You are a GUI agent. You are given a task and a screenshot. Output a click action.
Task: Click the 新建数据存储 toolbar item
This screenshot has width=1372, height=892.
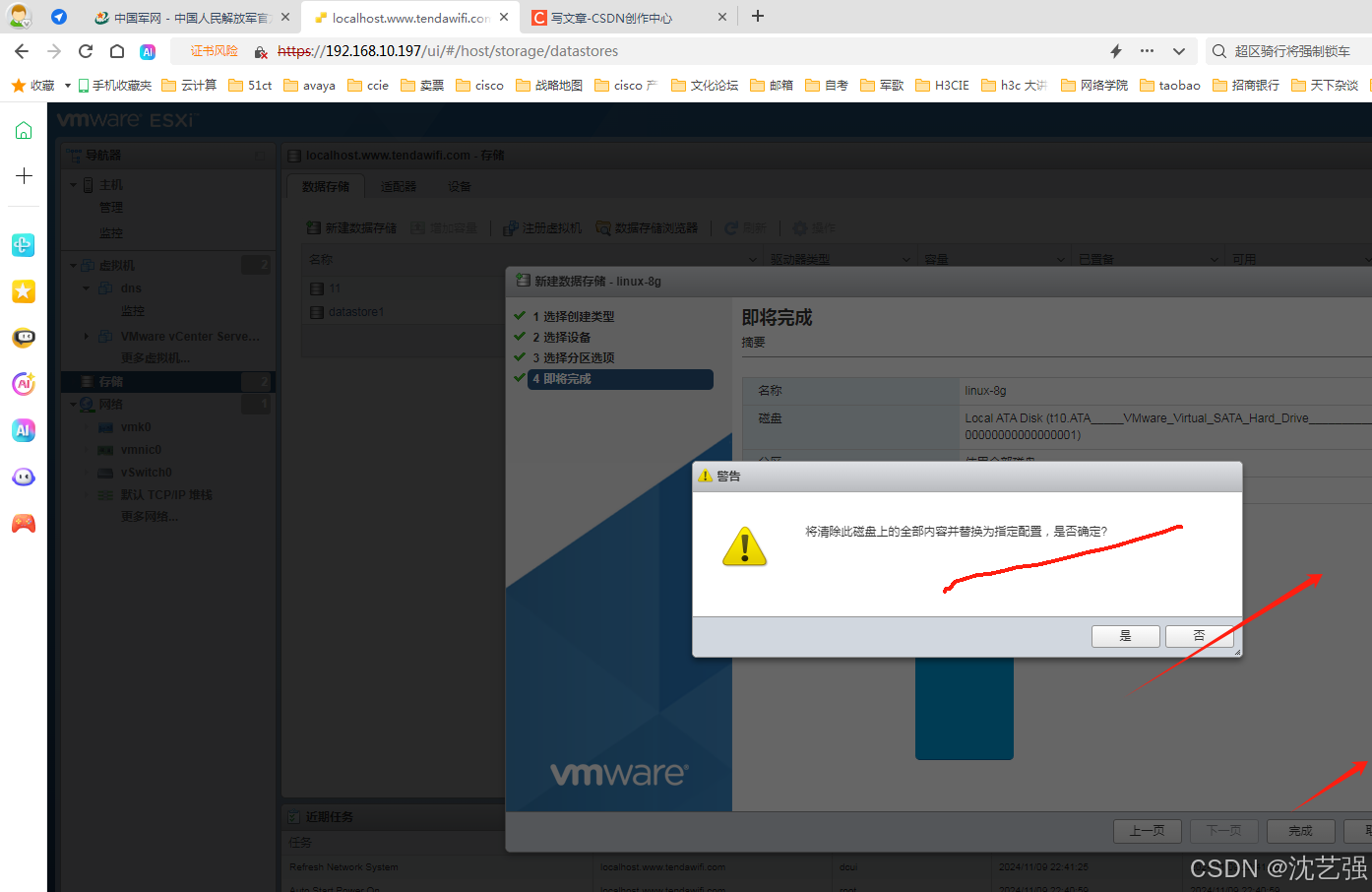pos(351,227)
